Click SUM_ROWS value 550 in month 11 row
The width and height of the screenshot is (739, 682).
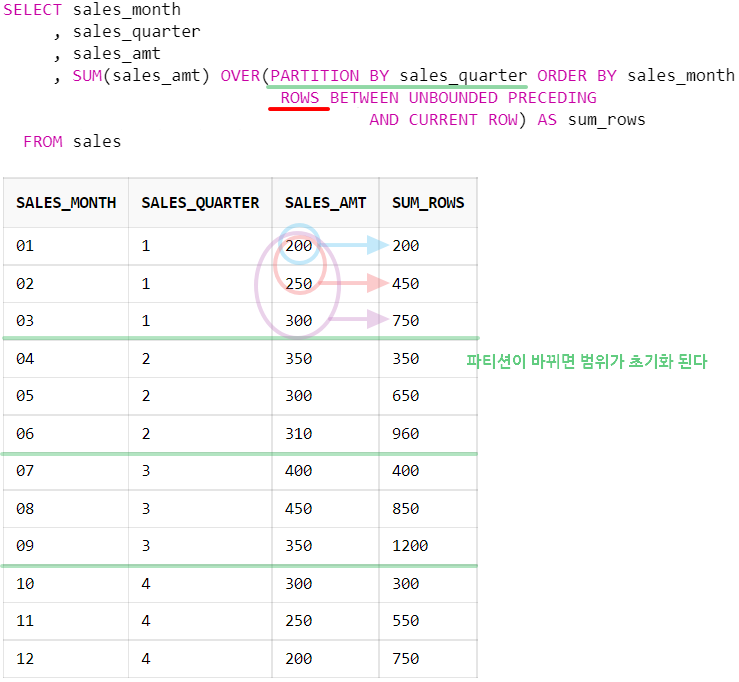[x=405, y=620]
